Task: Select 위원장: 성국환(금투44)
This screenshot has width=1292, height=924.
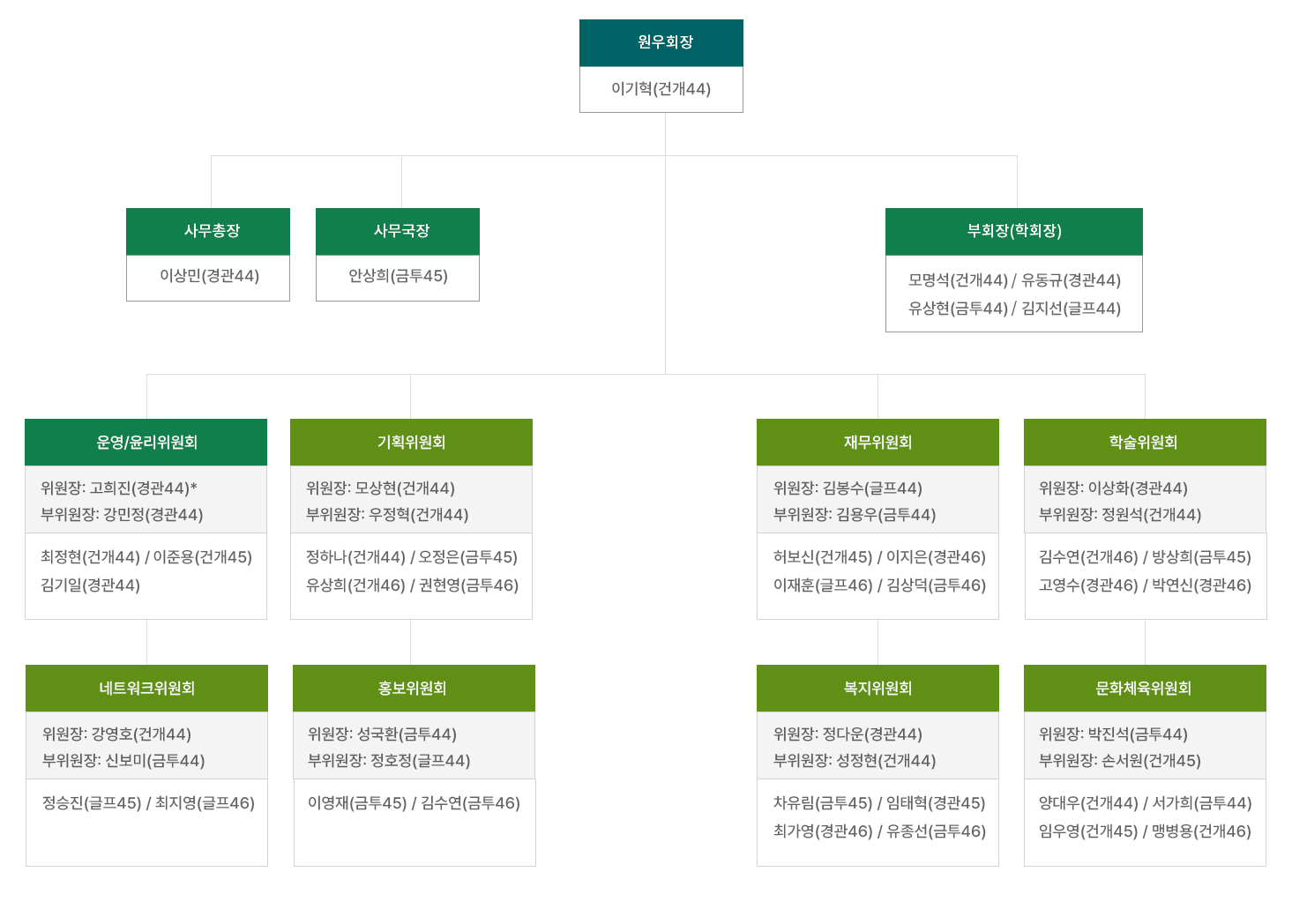Action: [382, 734]
